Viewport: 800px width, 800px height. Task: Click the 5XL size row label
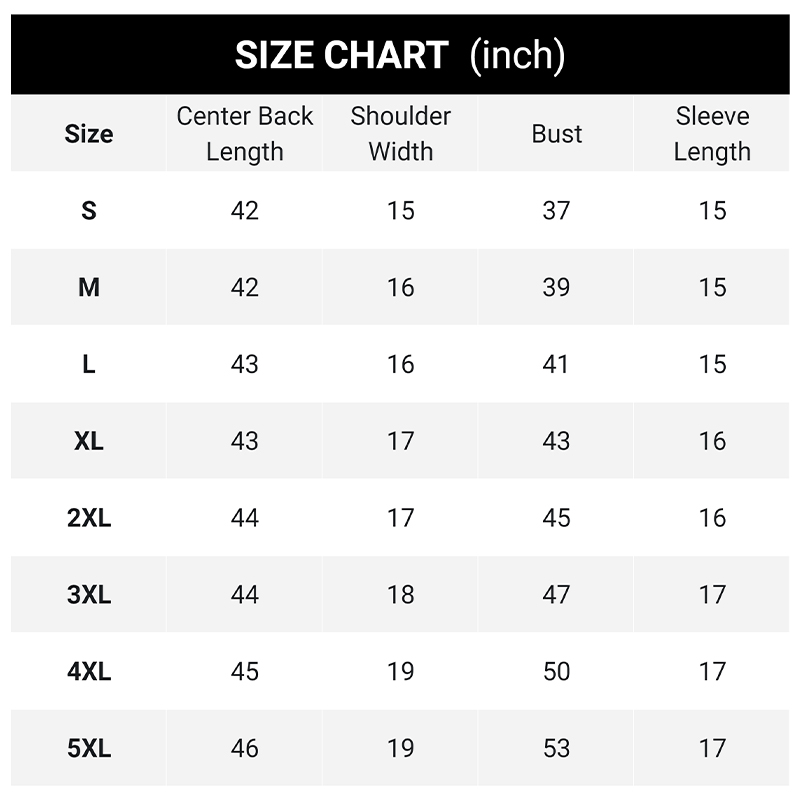pyautogui.click(x=89, y=748)
